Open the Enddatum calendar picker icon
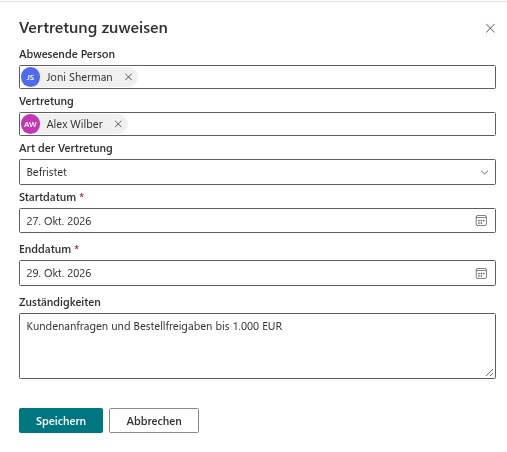Image resolution: width=507 pixels, height=452 pixels. click(x=481, y=273)
